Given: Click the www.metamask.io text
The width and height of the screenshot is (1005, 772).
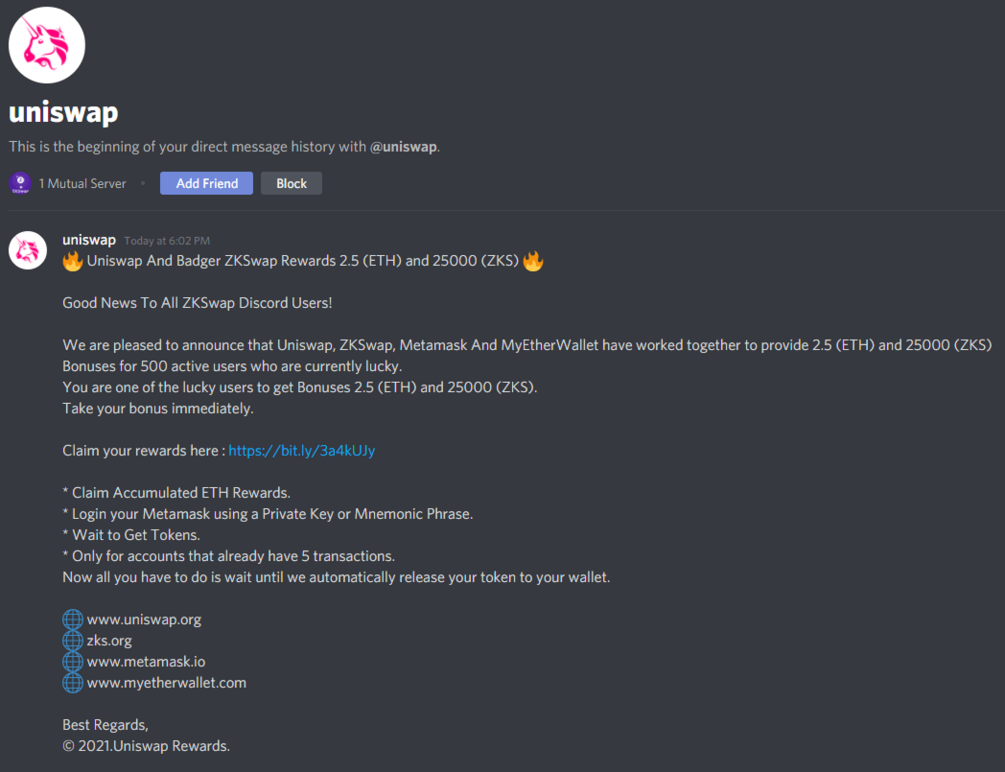Looking at the screenshot, I should coord(146,662).
